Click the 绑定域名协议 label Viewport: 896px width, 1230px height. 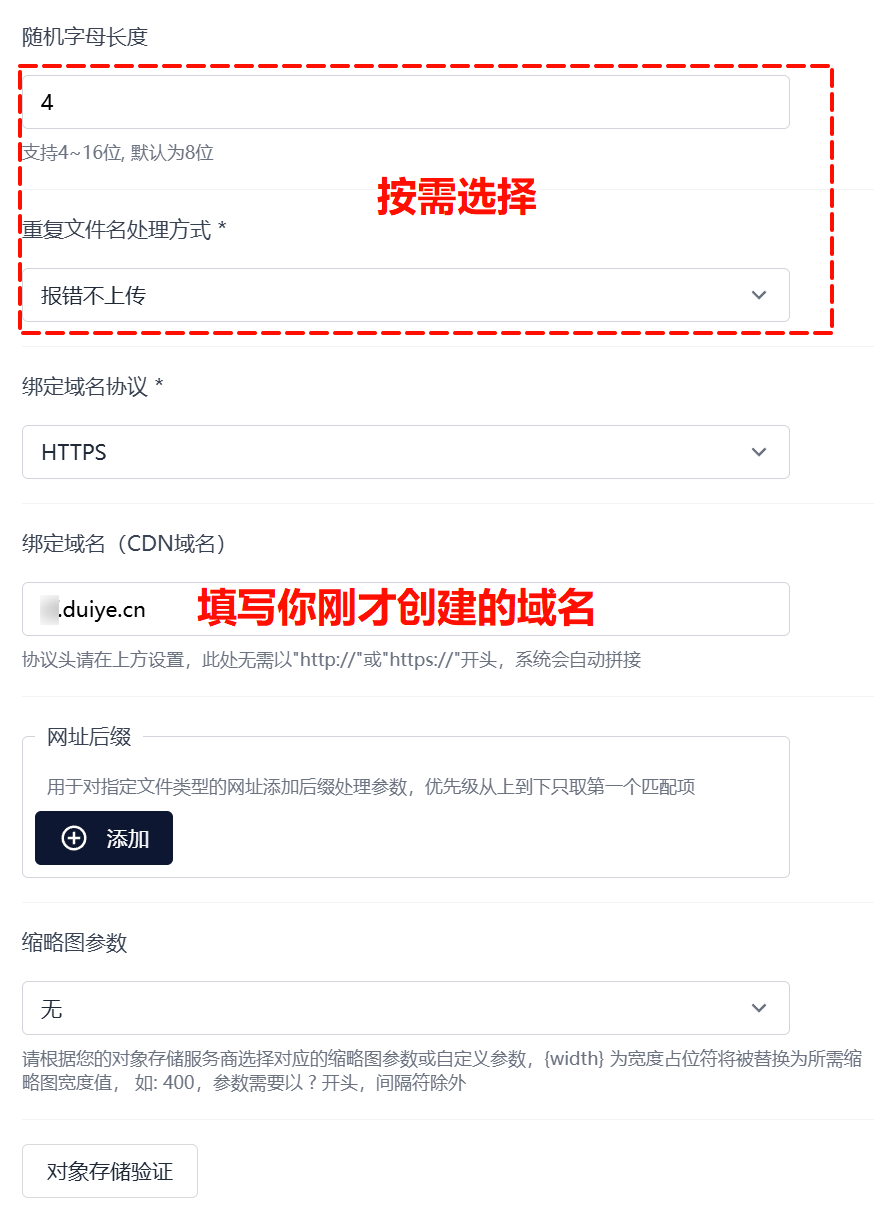(x=92, y=387)
